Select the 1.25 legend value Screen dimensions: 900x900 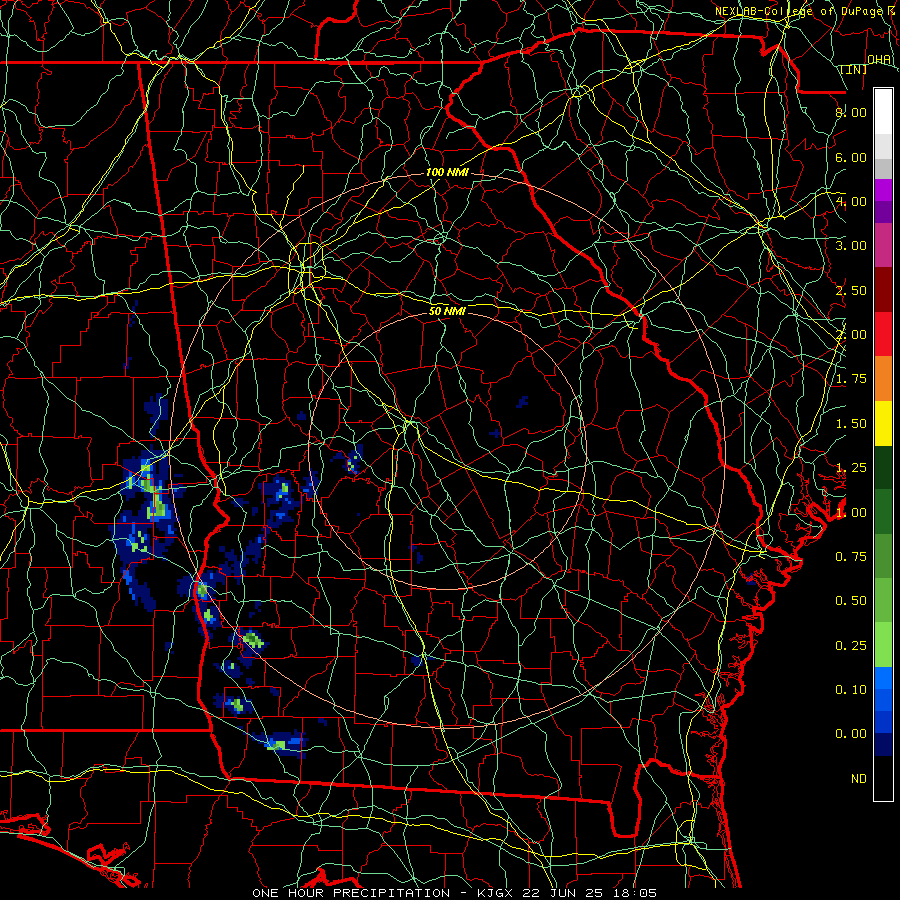(851, 468)
